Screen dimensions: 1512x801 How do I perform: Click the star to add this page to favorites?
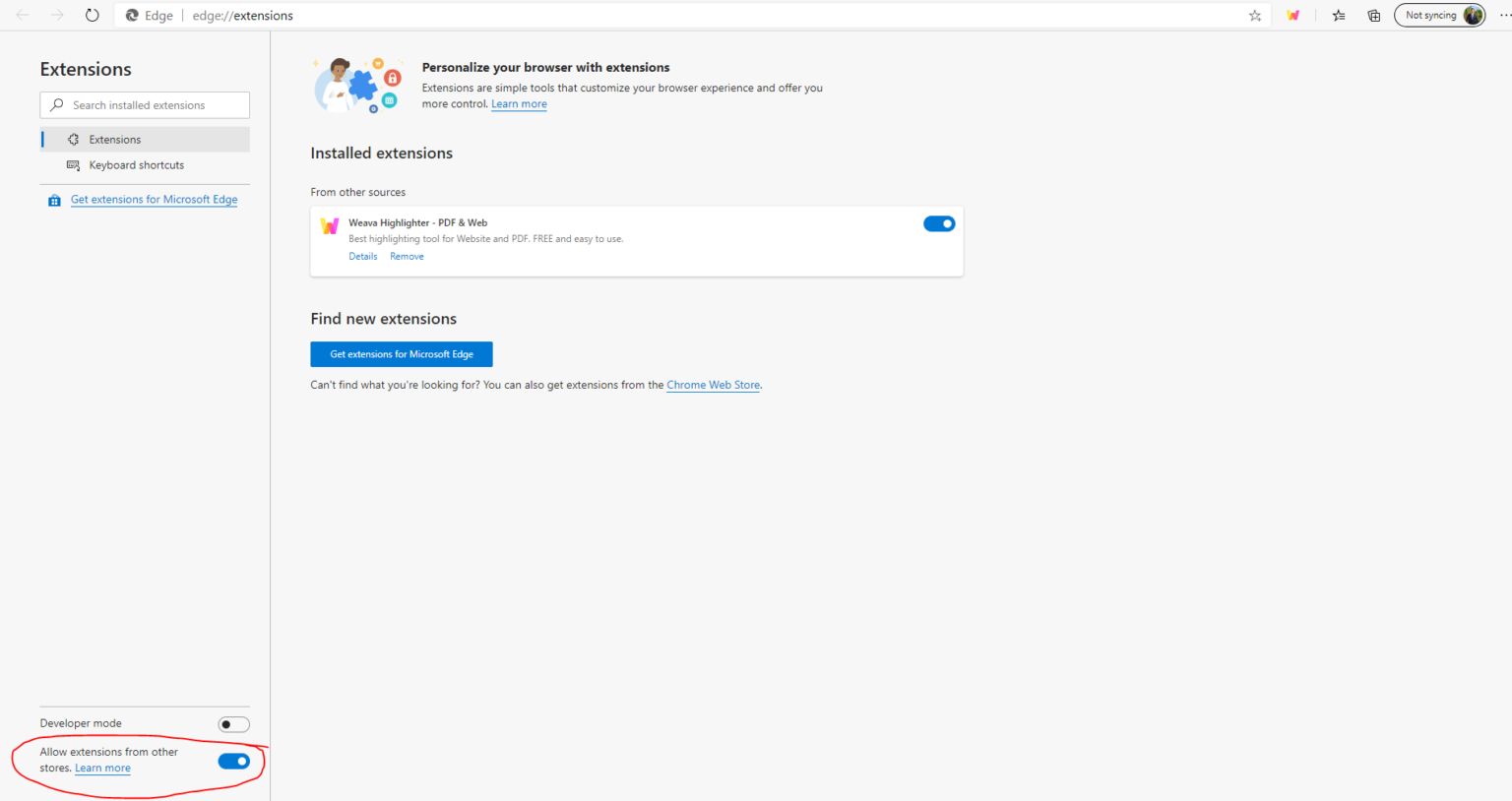1254,15
